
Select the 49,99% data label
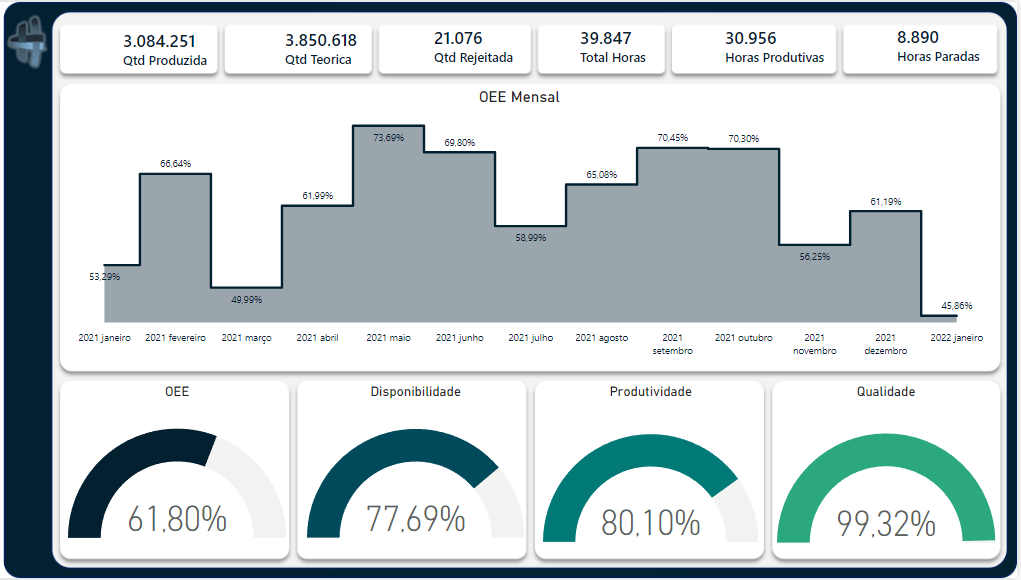(x=247, y=299)
